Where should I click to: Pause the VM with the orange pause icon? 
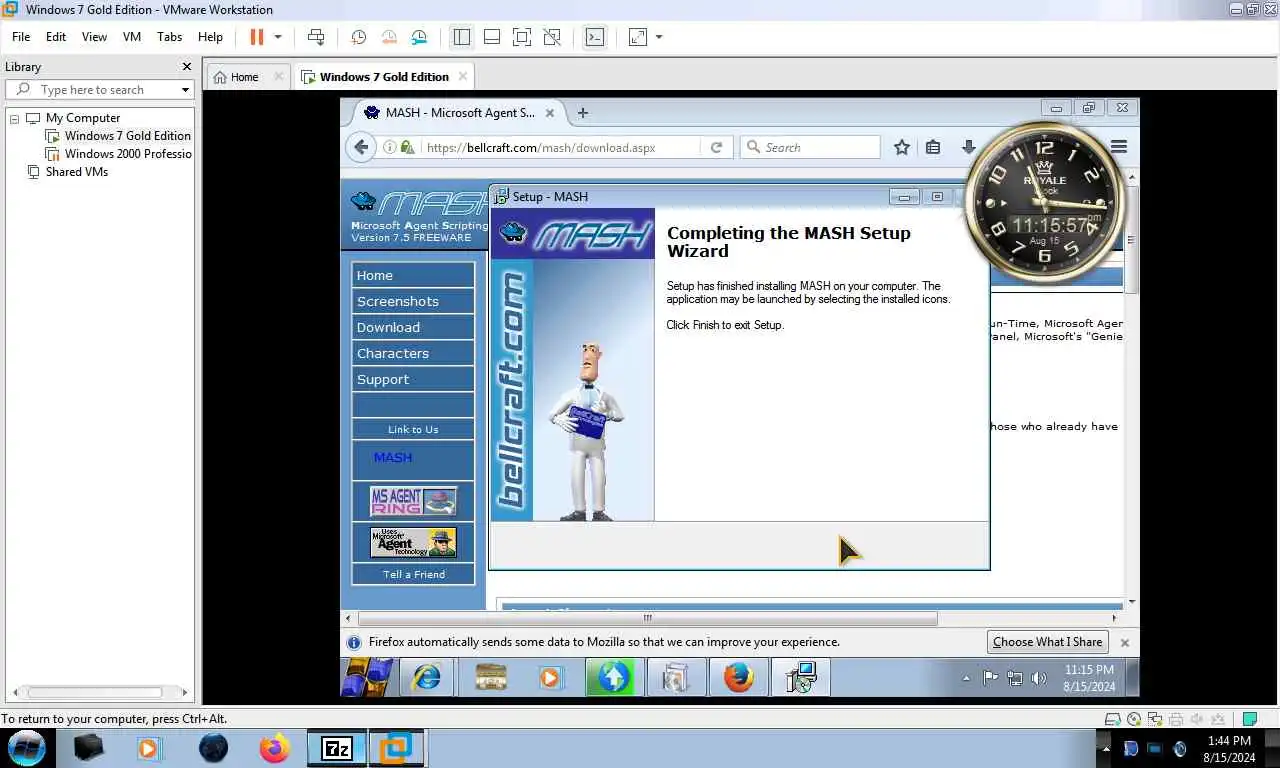coord(256,37)
